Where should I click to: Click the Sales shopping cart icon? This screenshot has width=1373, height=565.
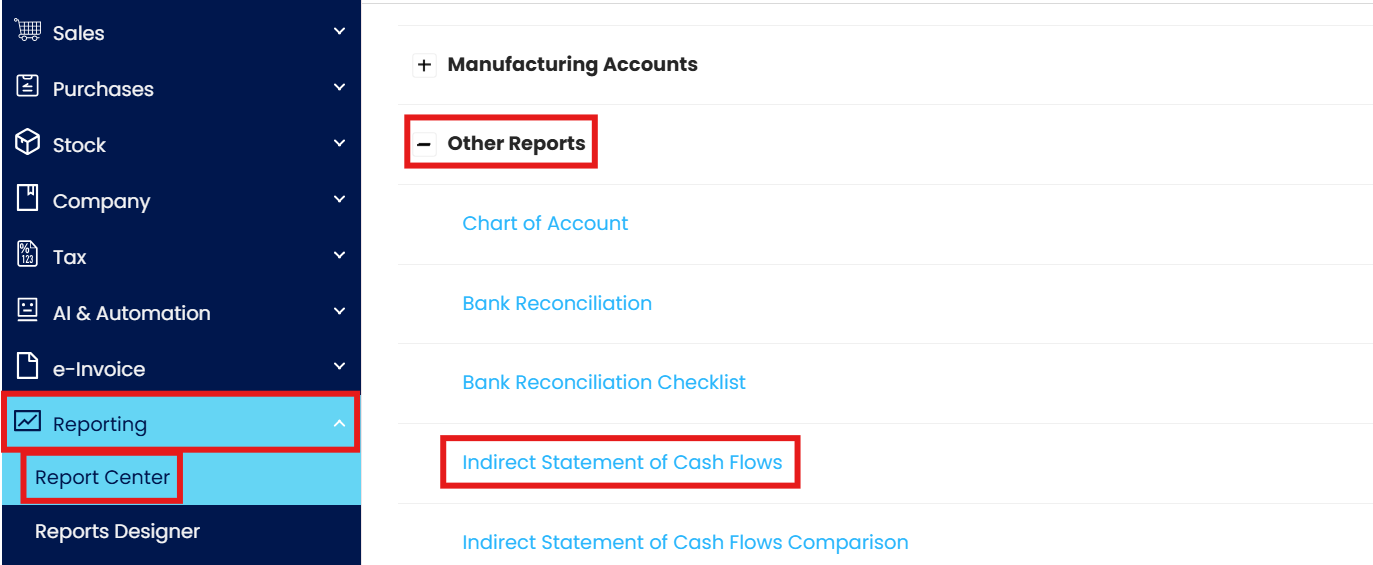point(27,31)
